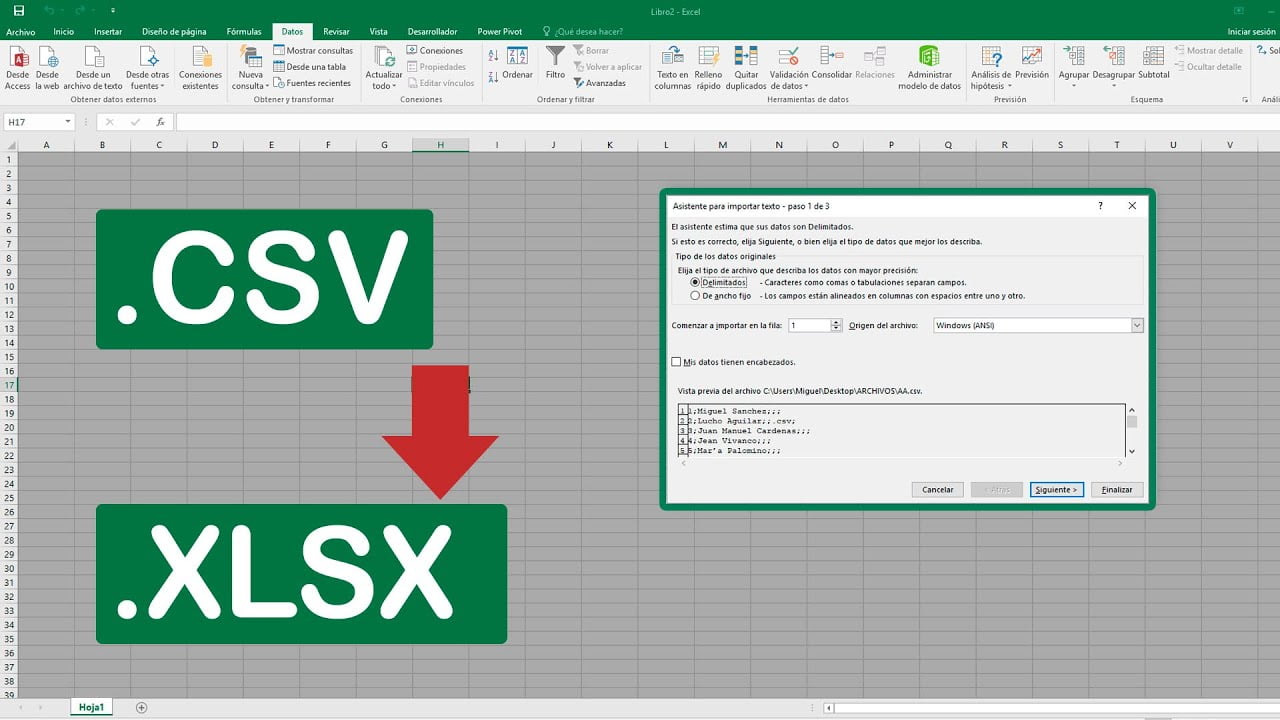Expand the Origen del archivo dropdown
This screenshot has height=720, width=1280.
coord(1137,325)
